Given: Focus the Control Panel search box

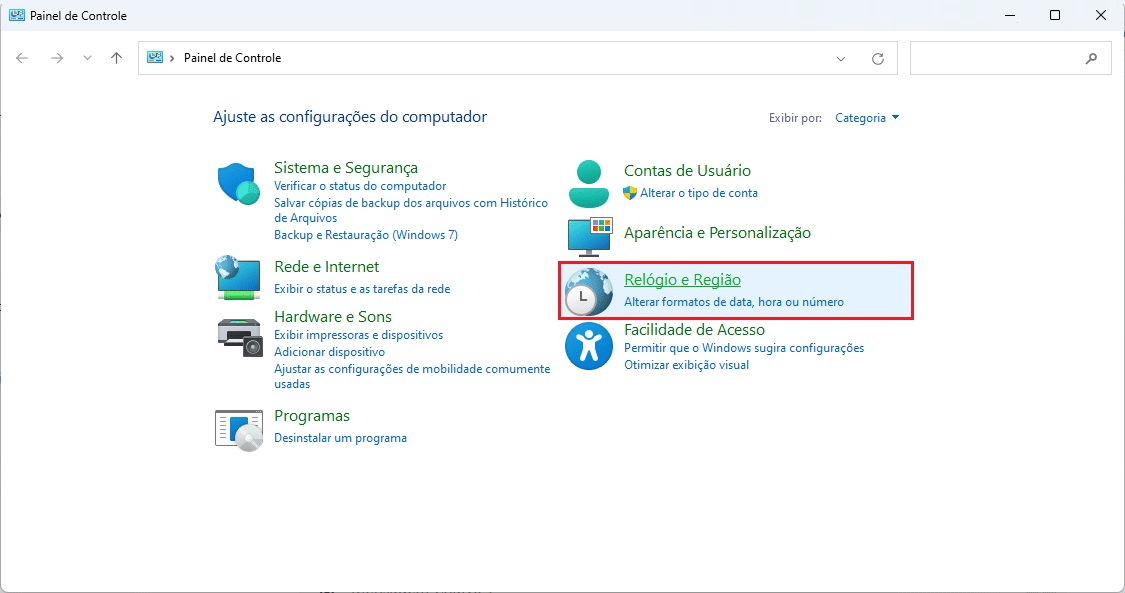Looking at the screenshot, I should (1010, 59).
